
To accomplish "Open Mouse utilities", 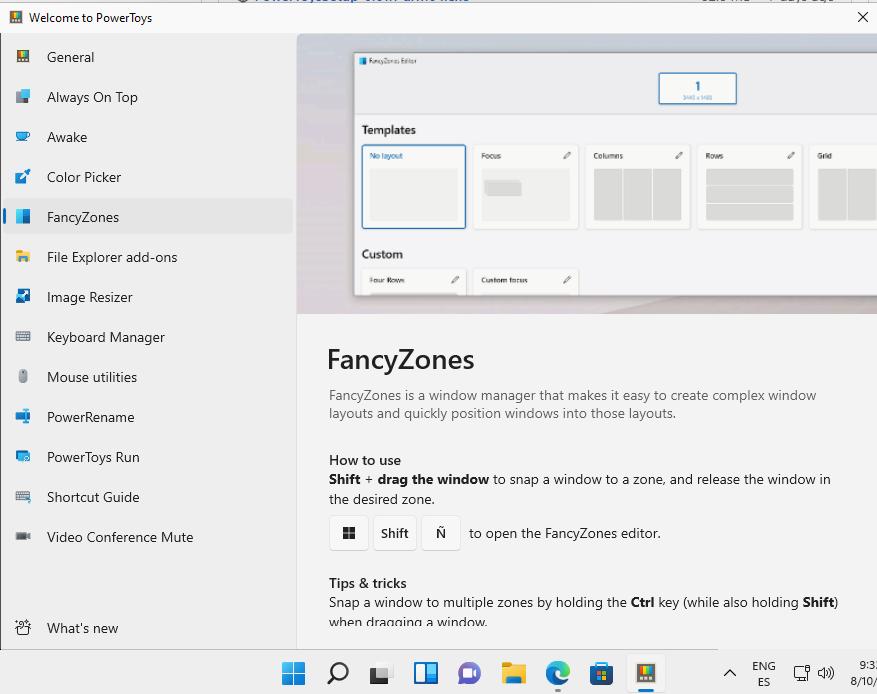I will [x=92, y=377].
